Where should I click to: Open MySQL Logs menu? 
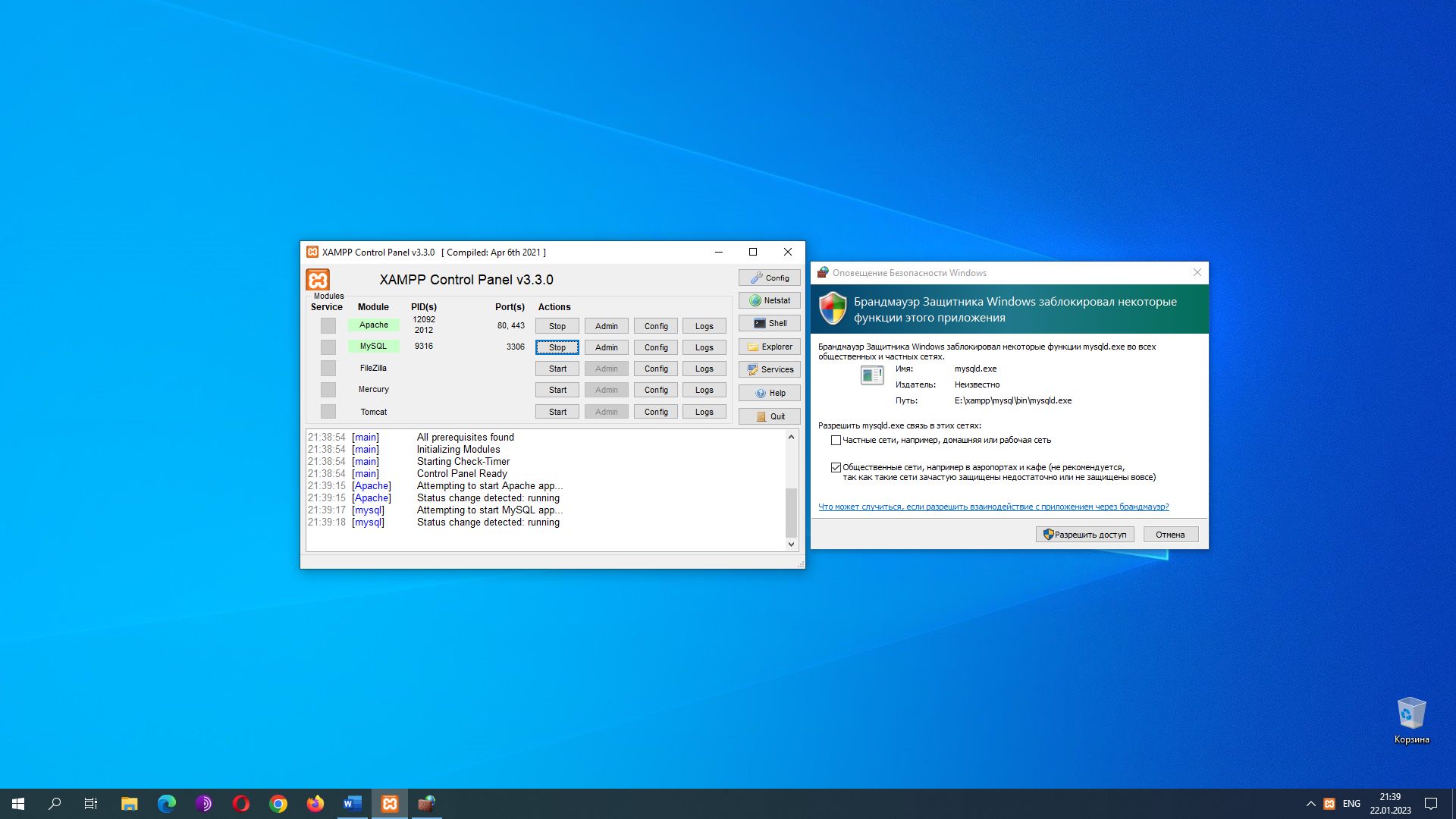tap(704, 347)
